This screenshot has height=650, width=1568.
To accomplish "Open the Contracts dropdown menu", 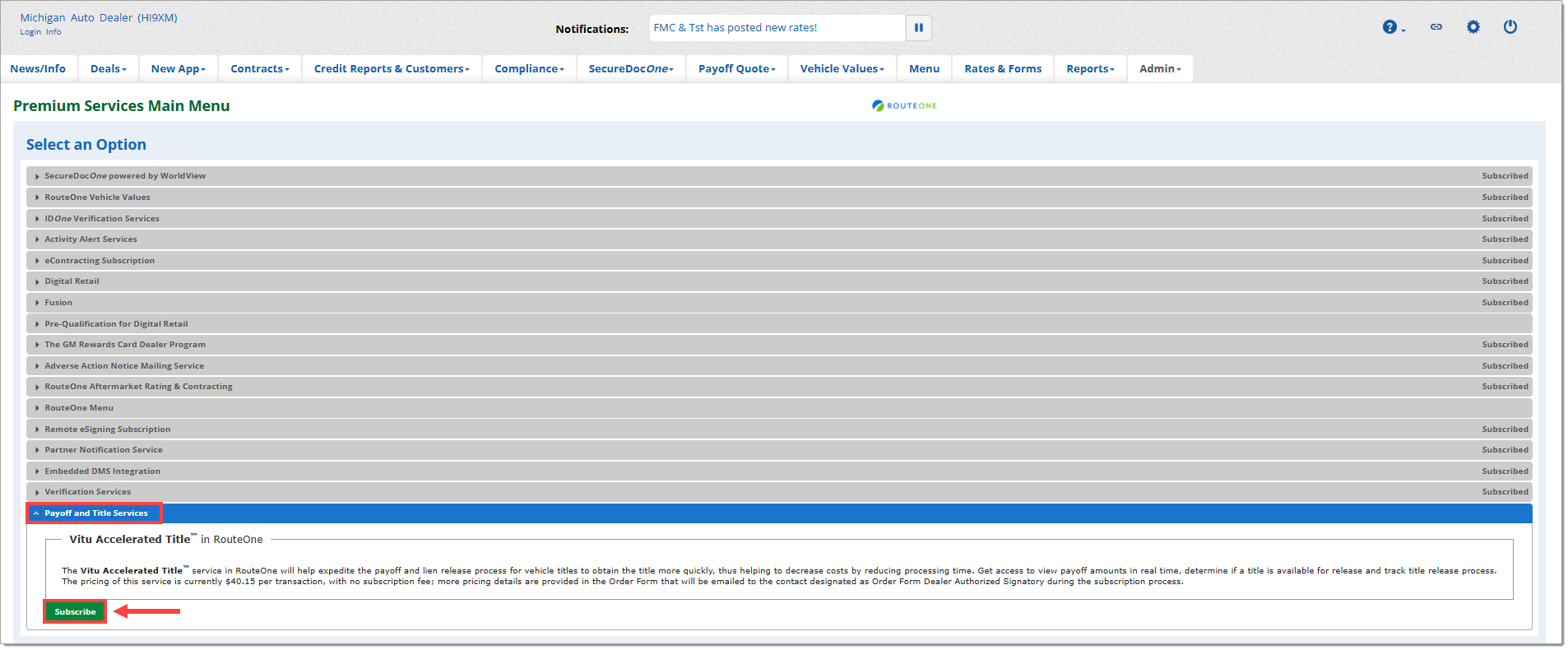I will point(260,69).
